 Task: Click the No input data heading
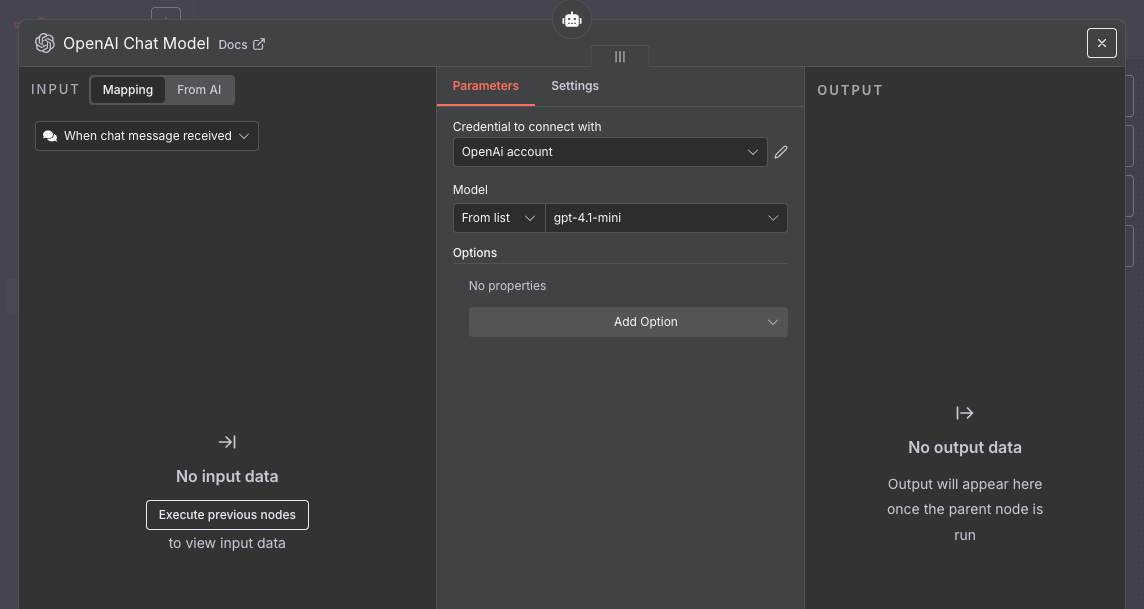point(227,476)
